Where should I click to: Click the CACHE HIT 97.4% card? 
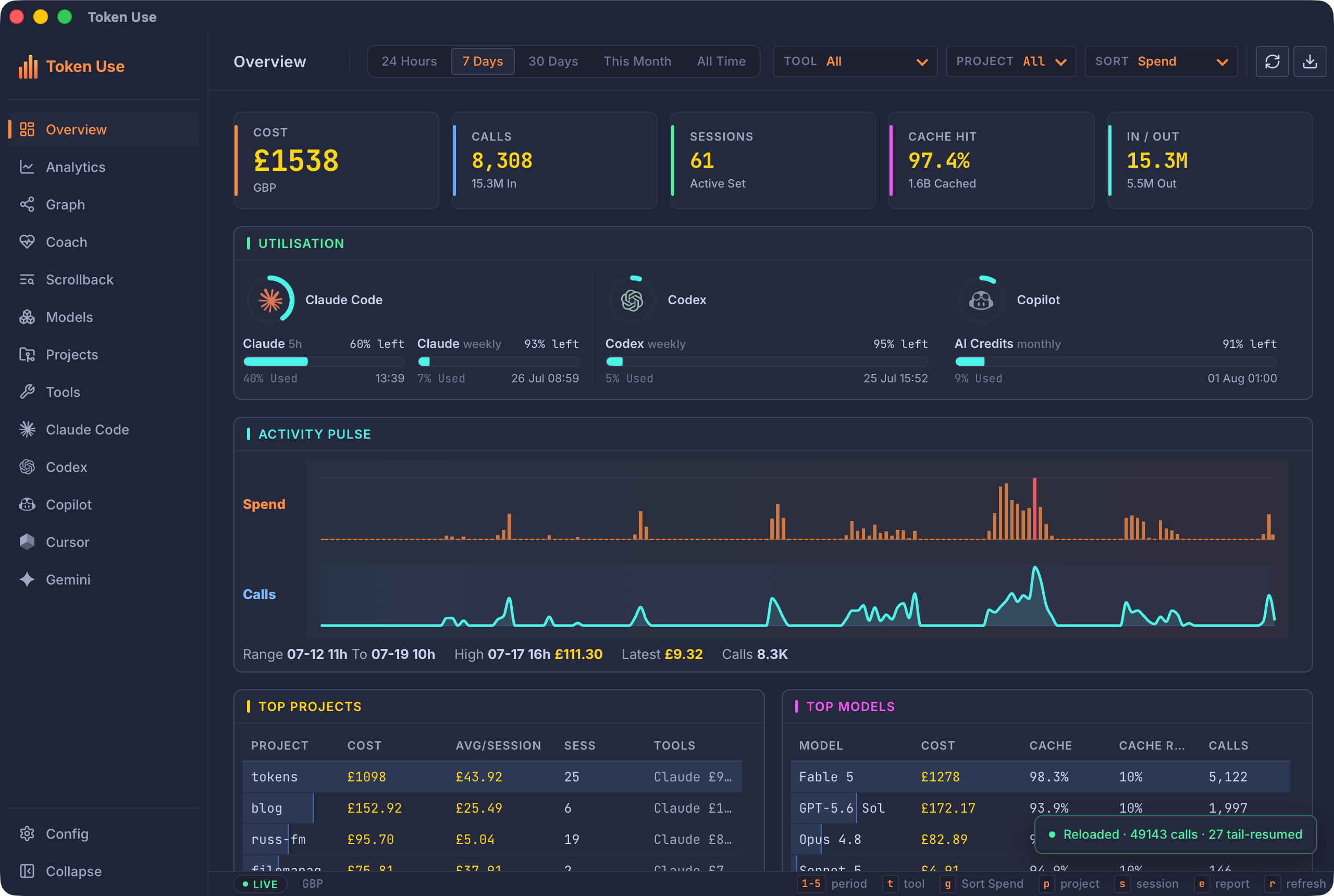991,160
